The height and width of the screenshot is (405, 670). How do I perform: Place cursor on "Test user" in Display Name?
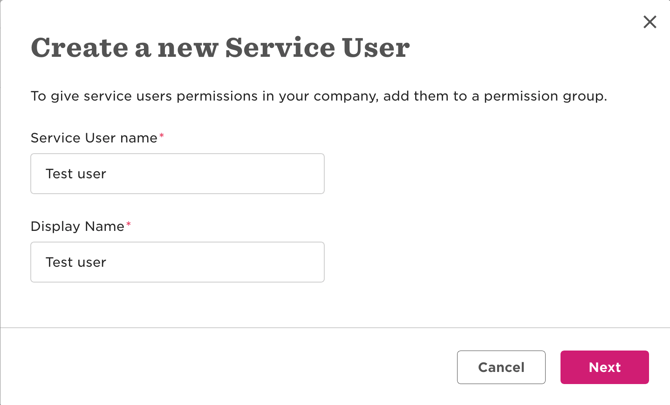pos(76,262)
